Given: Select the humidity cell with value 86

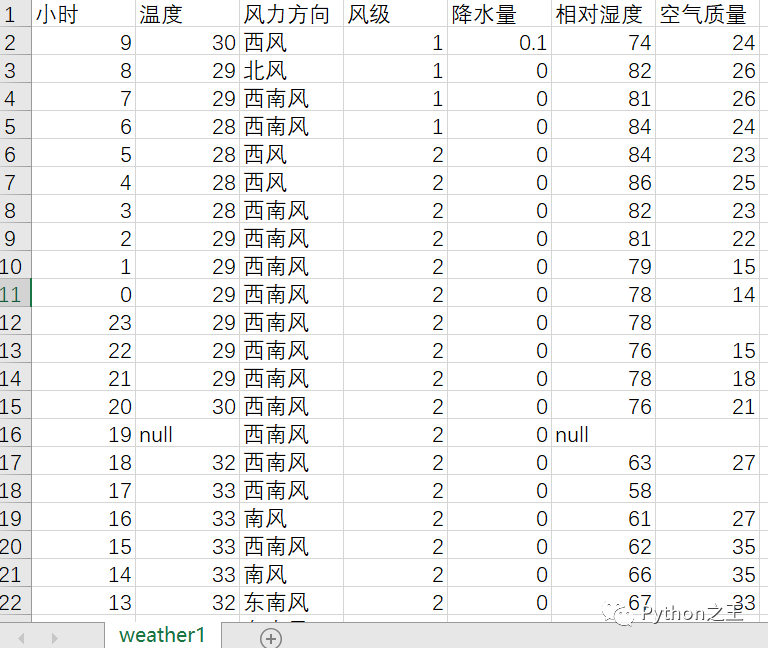Looking at the screenshot, I should tap(603, 183).
